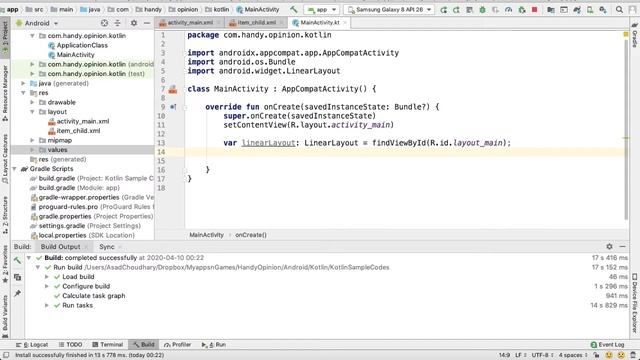Click gutter icon on line 7 MainActivity class

coord(173,89)
